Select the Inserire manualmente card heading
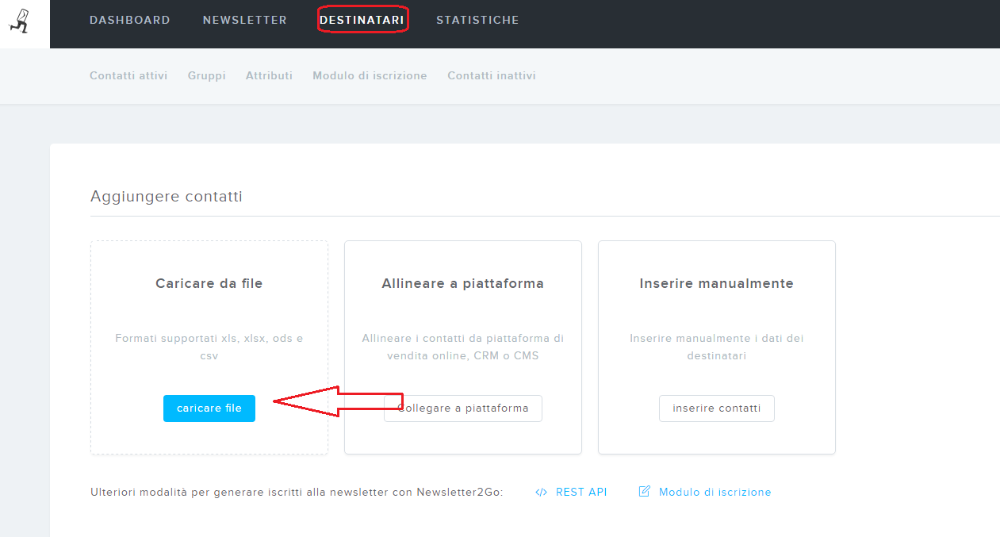 (717, 283)
